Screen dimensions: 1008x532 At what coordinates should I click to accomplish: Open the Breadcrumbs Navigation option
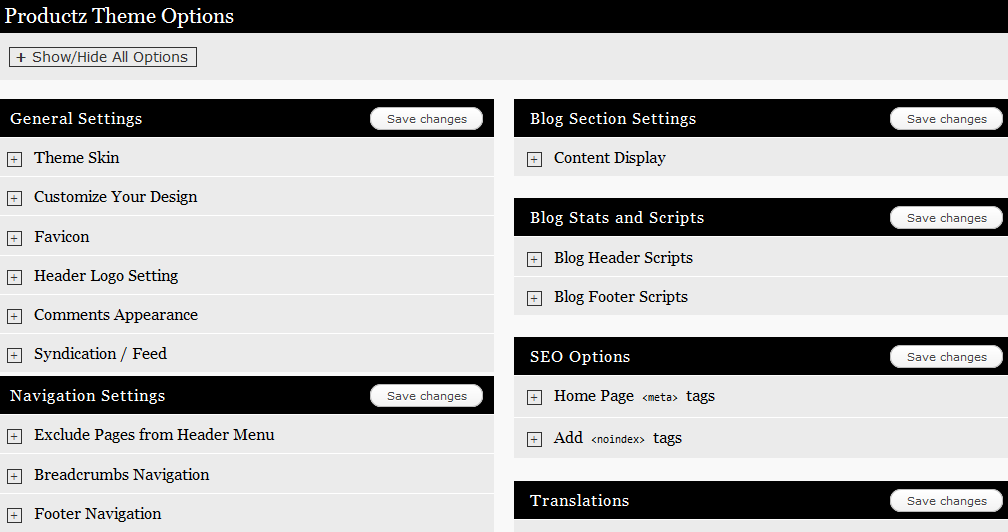click(x=14, y=477)
